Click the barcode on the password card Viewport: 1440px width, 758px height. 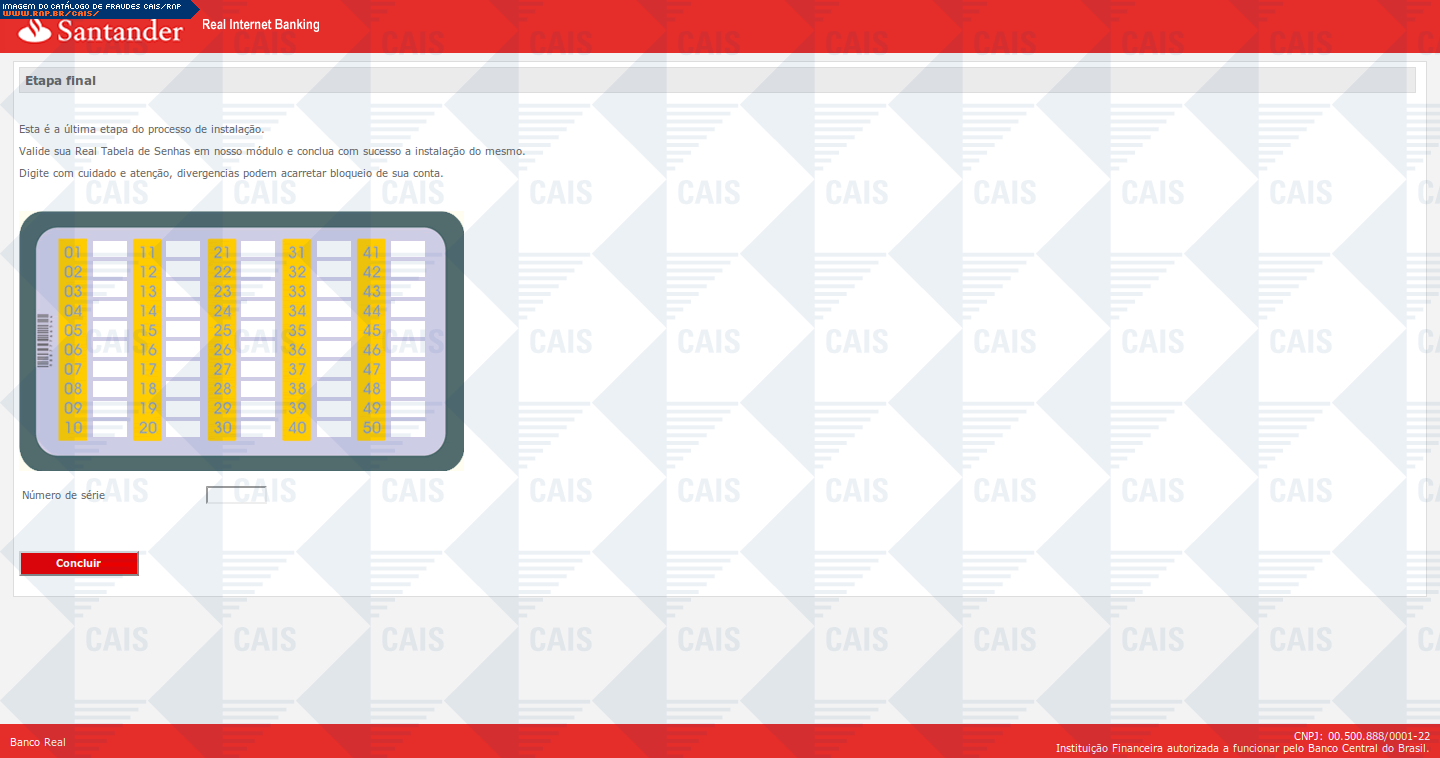point(43,340)
